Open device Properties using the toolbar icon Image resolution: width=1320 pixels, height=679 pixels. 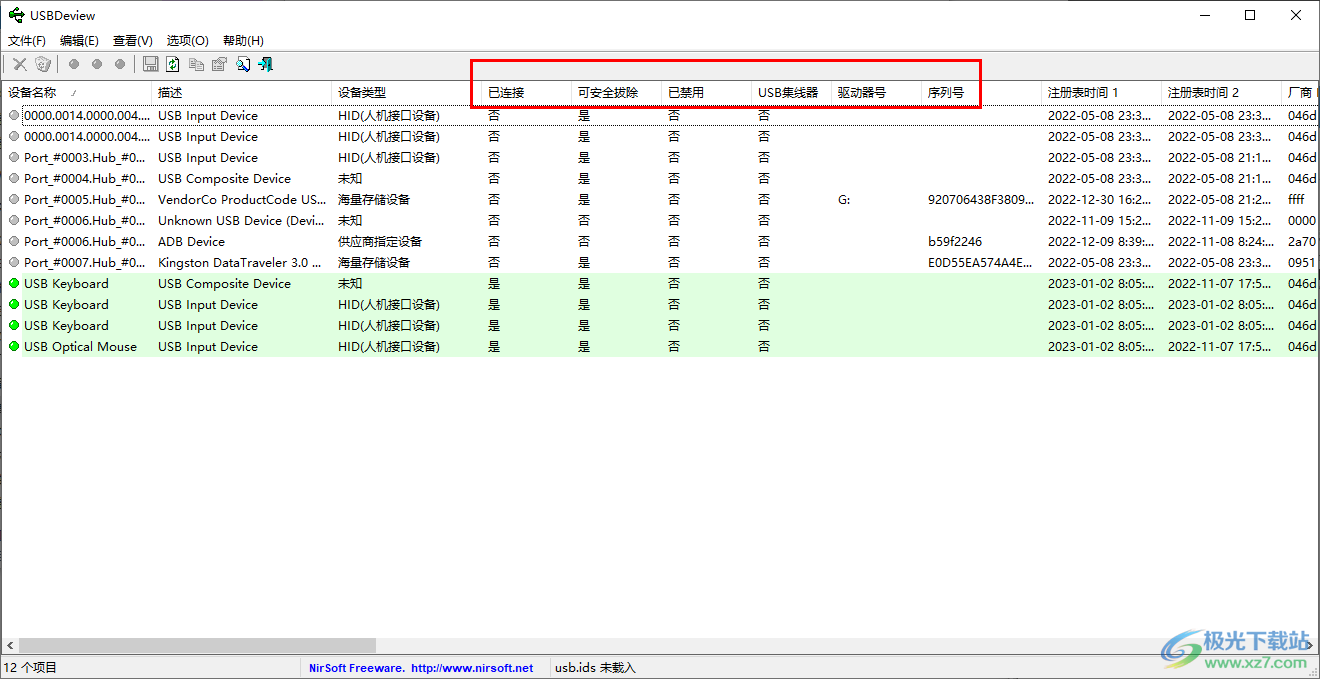(x=219, y=64)
